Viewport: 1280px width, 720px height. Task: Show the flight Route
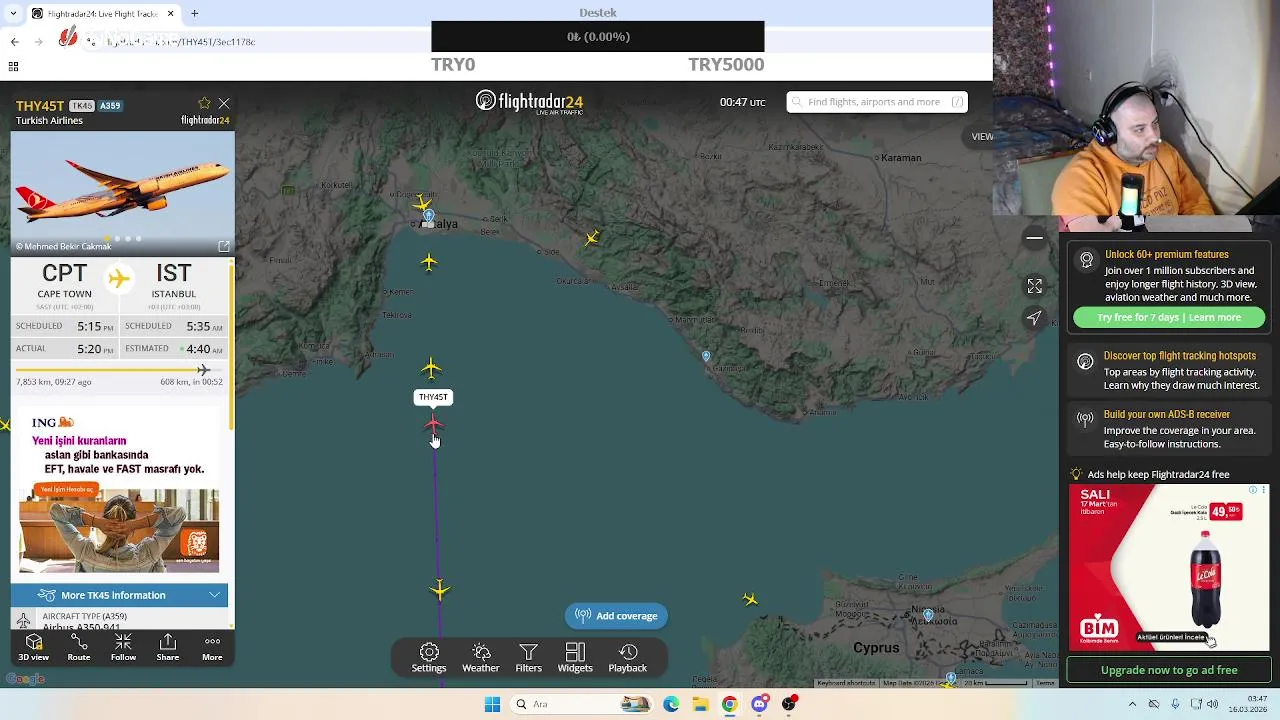[79, 647]
